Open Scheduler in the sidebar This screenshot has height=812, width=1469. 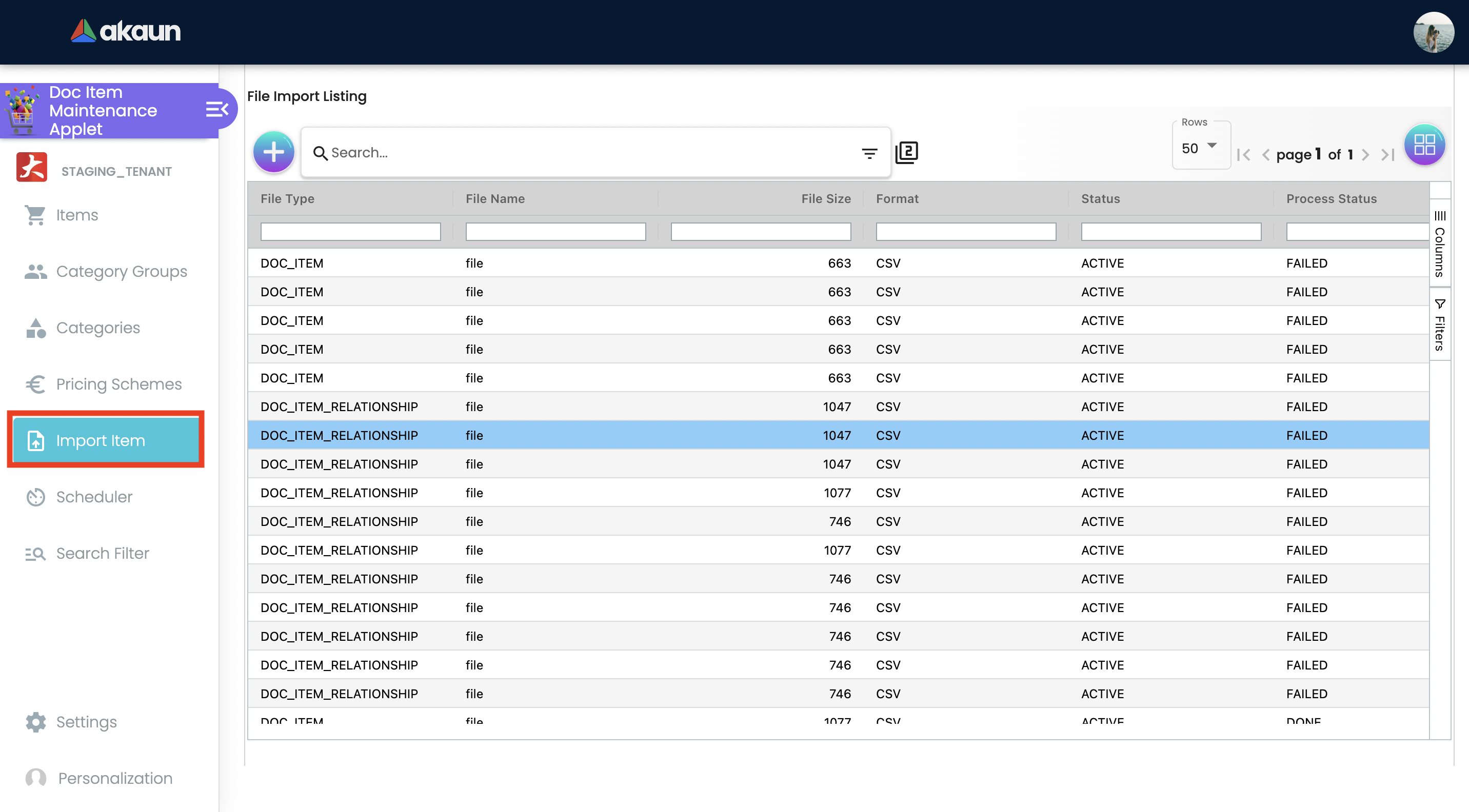pos(94,497)
